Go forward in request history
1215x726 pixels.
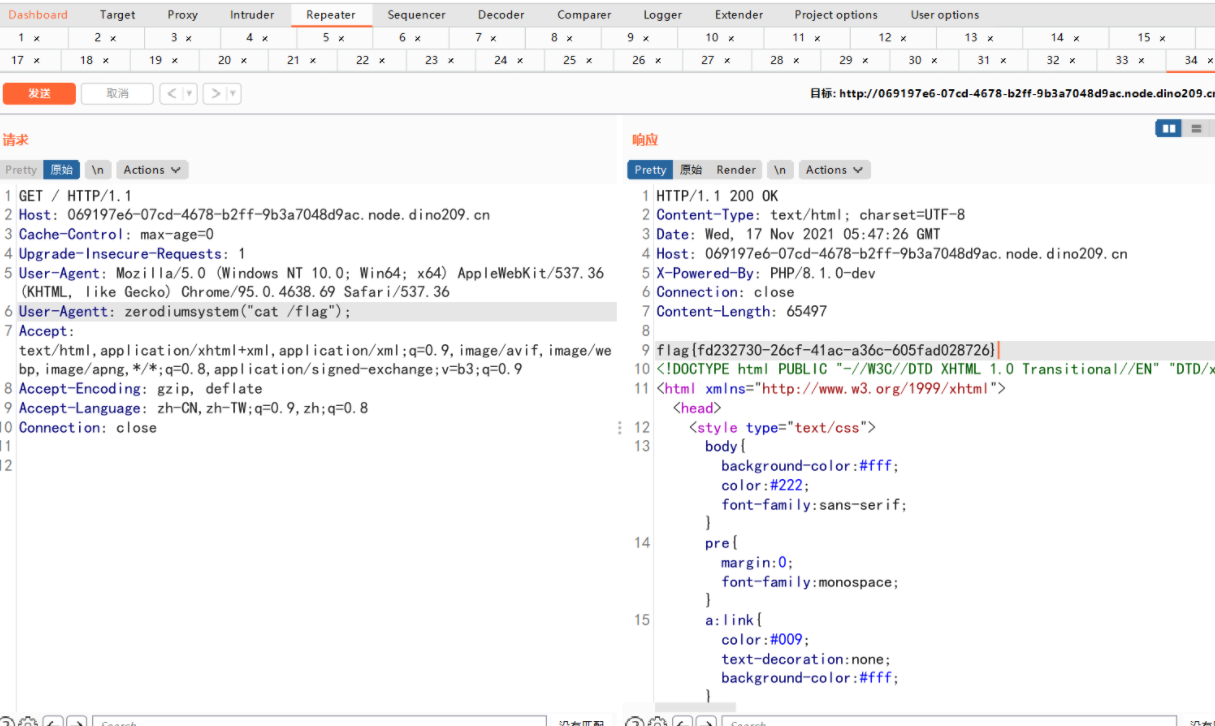(215, 94)
